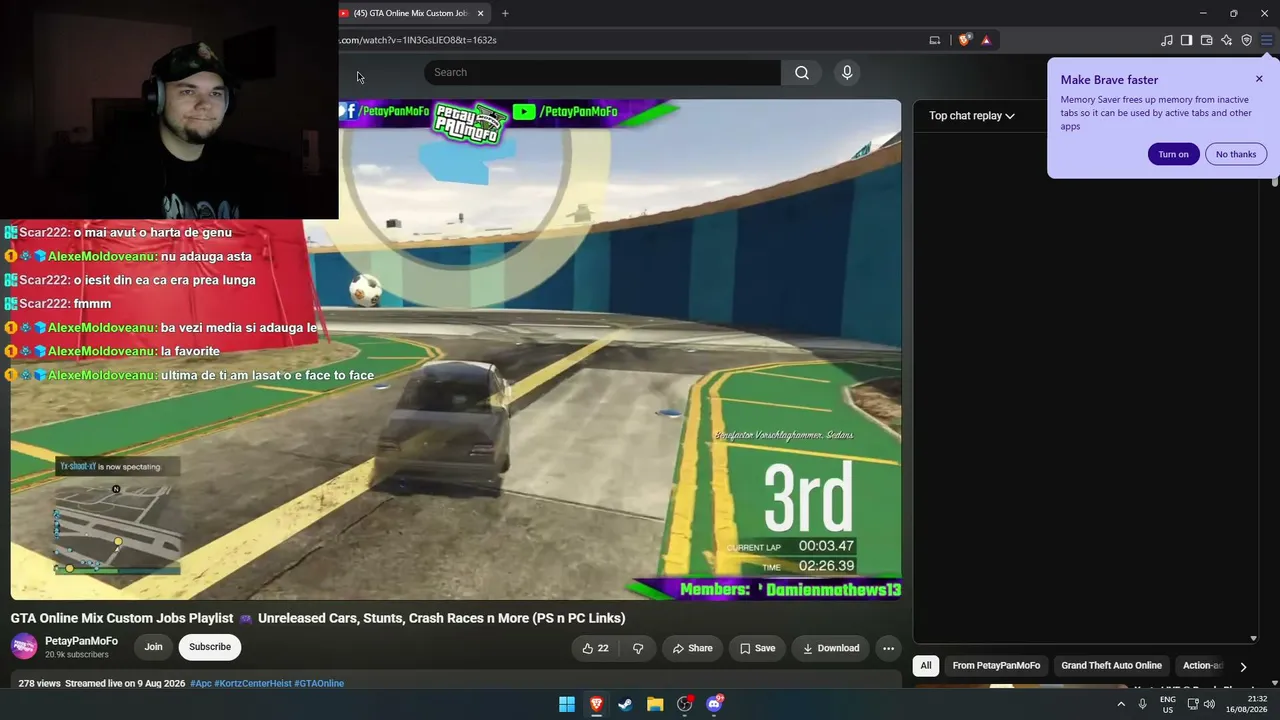Click the browser address bar URL

[418, 40]
